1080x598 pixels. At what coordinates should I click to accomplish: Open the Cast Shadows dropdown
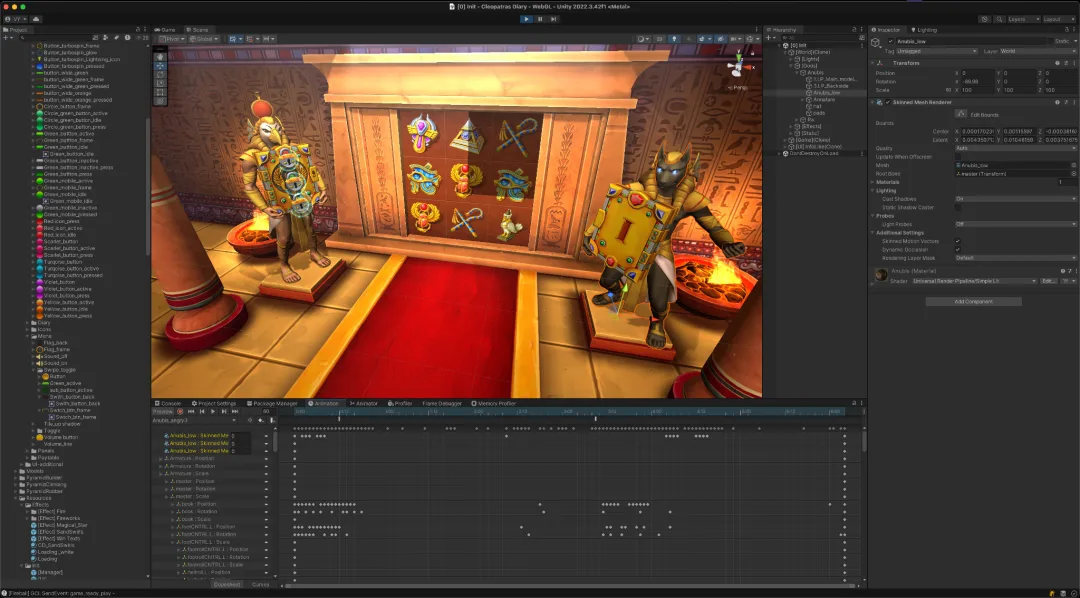[1015, 198]
